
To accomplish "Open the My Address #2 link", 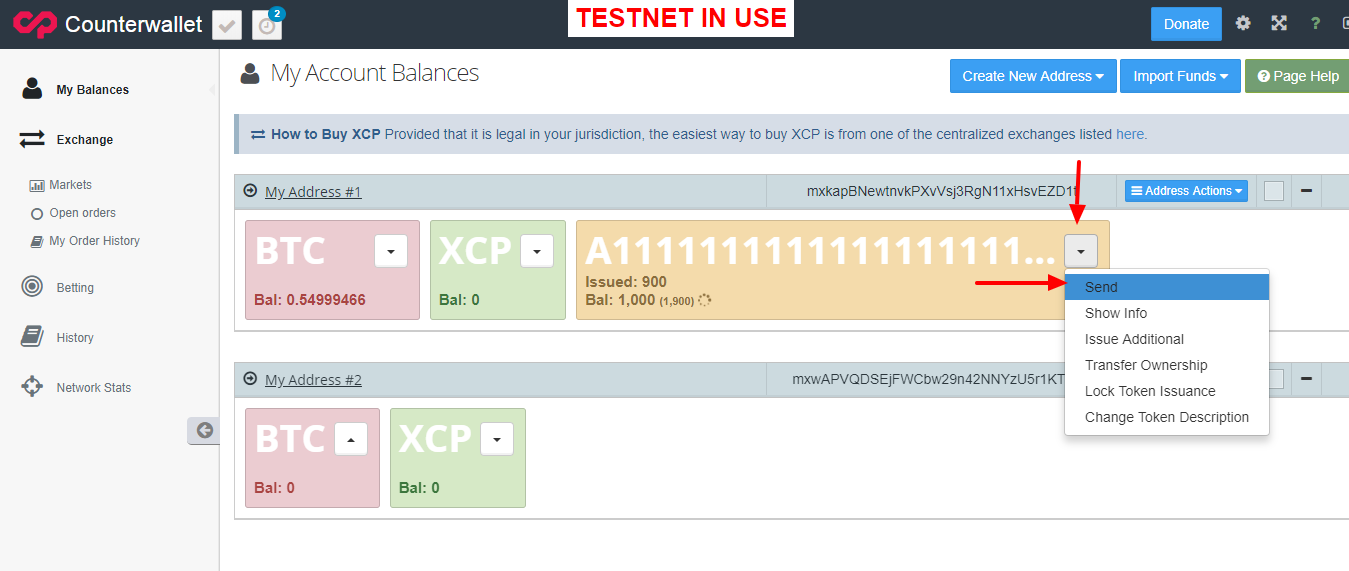I will click(313, 379).
